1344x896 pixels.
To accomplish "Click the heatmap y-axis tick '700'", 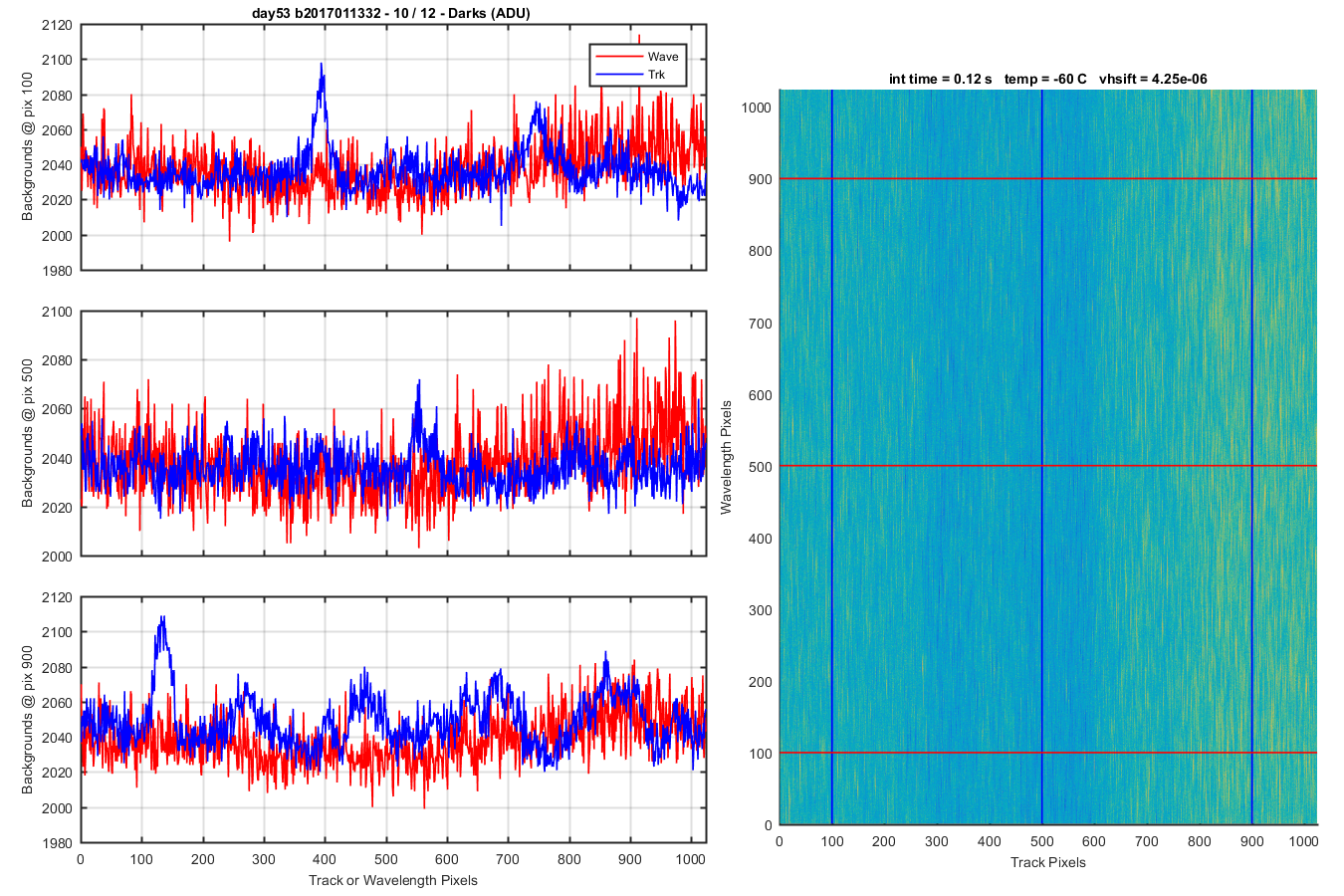I will pyautogui.click(x=761, y=324).
